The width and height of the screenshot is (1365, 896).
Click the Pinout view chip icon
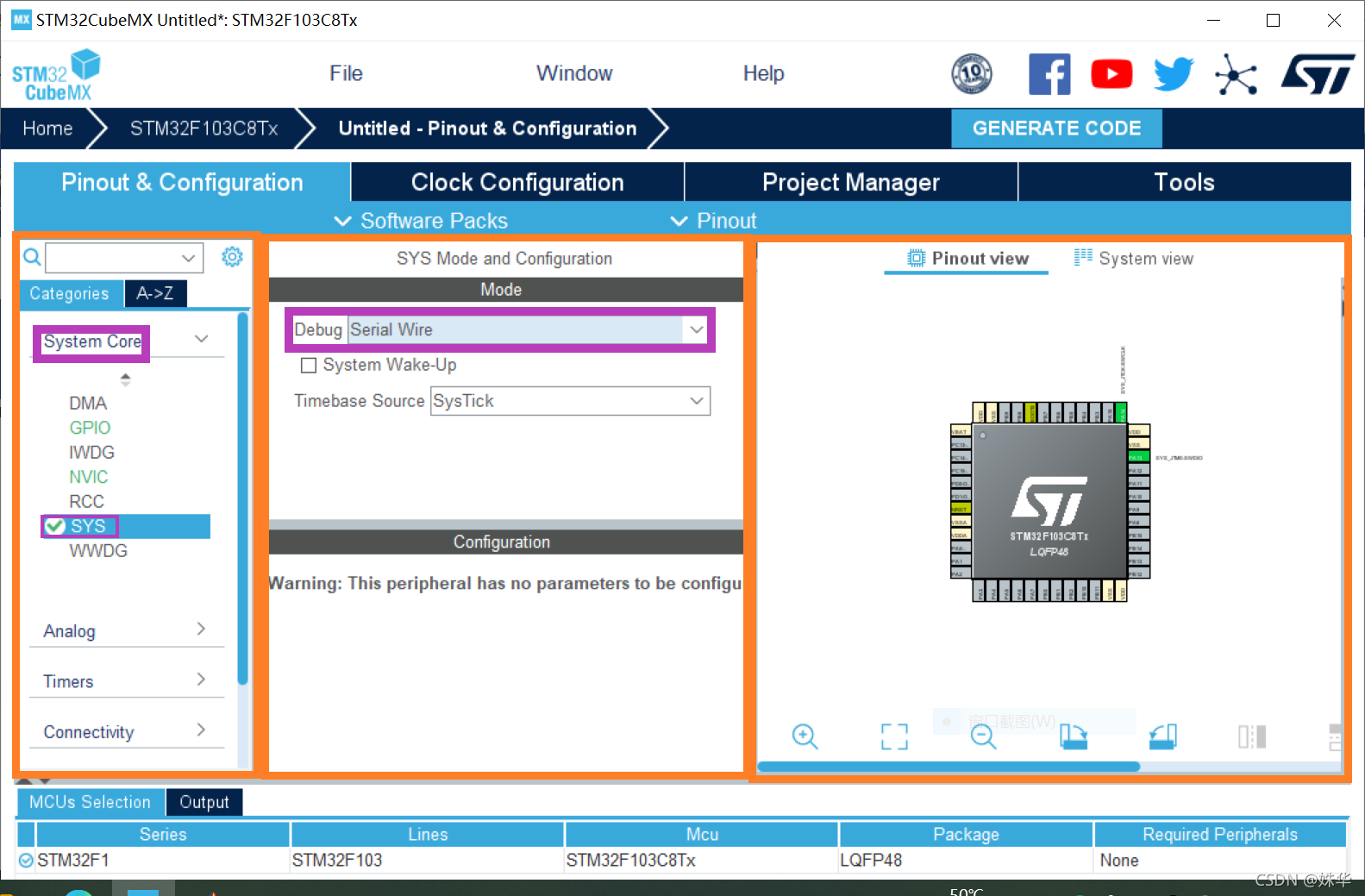916,258
